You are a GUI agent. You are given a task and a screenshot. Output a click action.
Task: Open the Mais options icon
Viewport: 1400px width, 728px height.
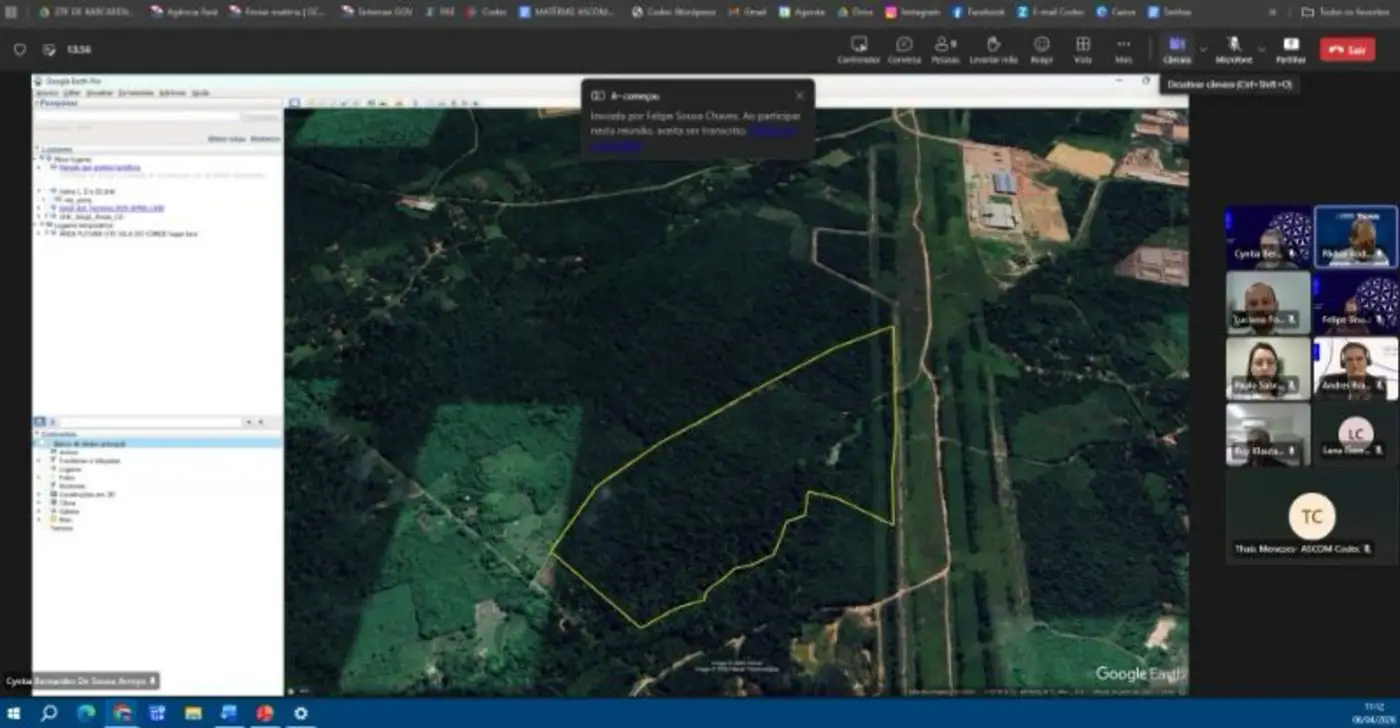1123,49
